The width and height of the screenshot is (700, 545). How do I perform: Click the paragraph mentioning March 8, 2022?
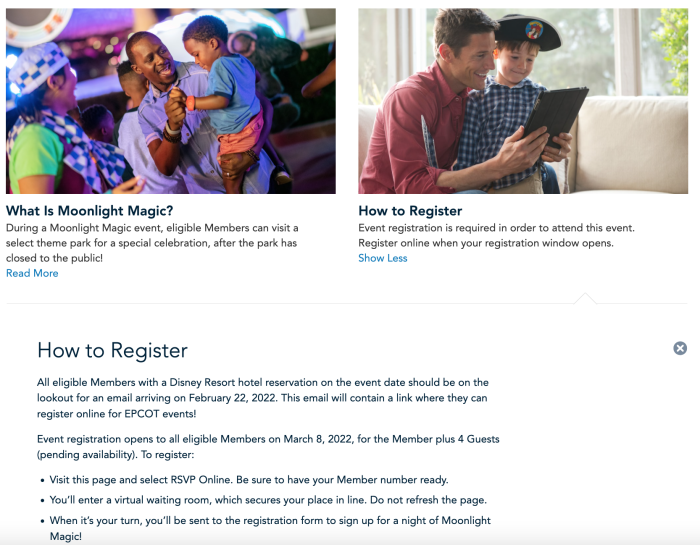(x=268, y=446)
